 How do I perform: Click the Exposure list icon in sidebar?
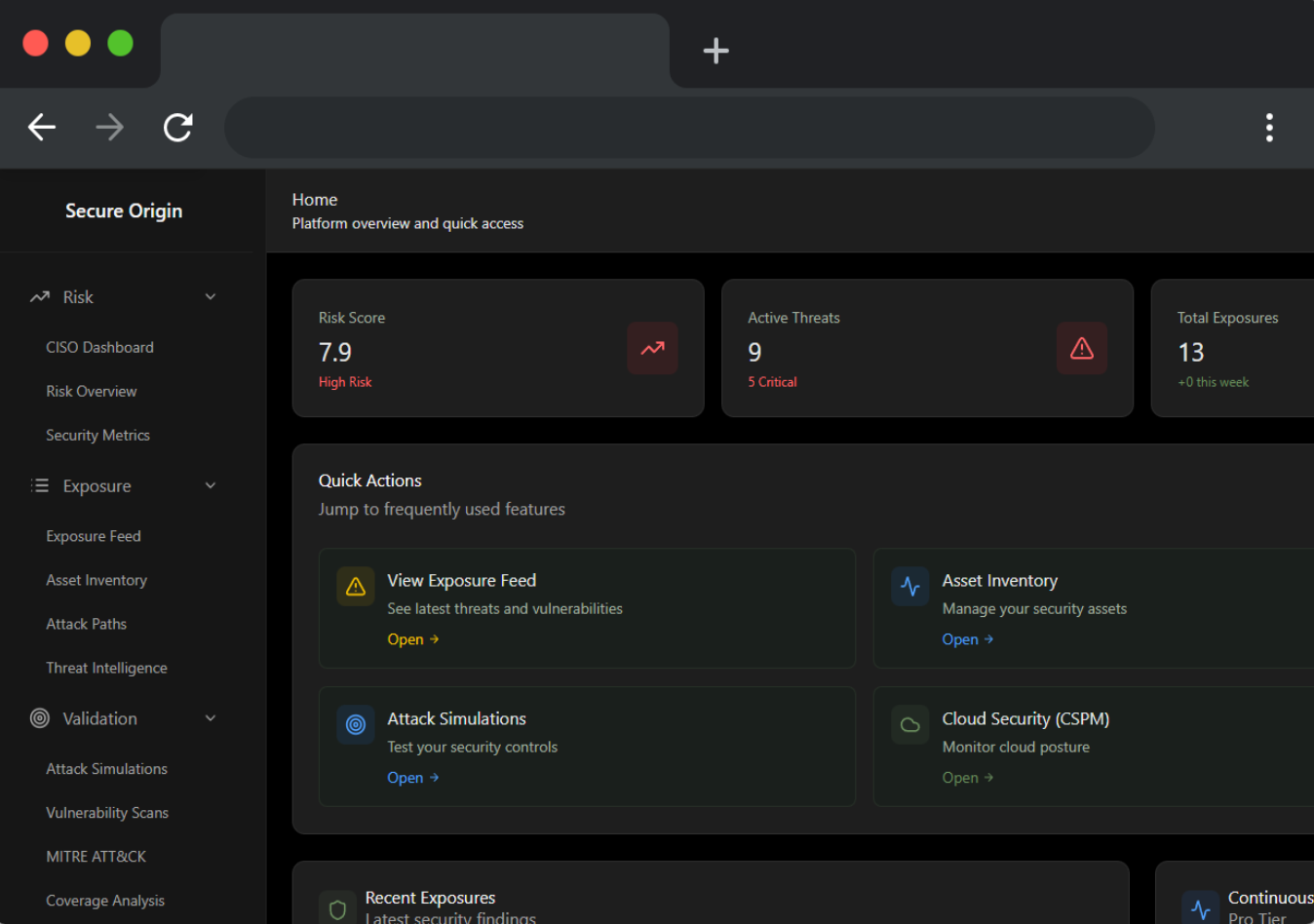click(x=38, y=484)
